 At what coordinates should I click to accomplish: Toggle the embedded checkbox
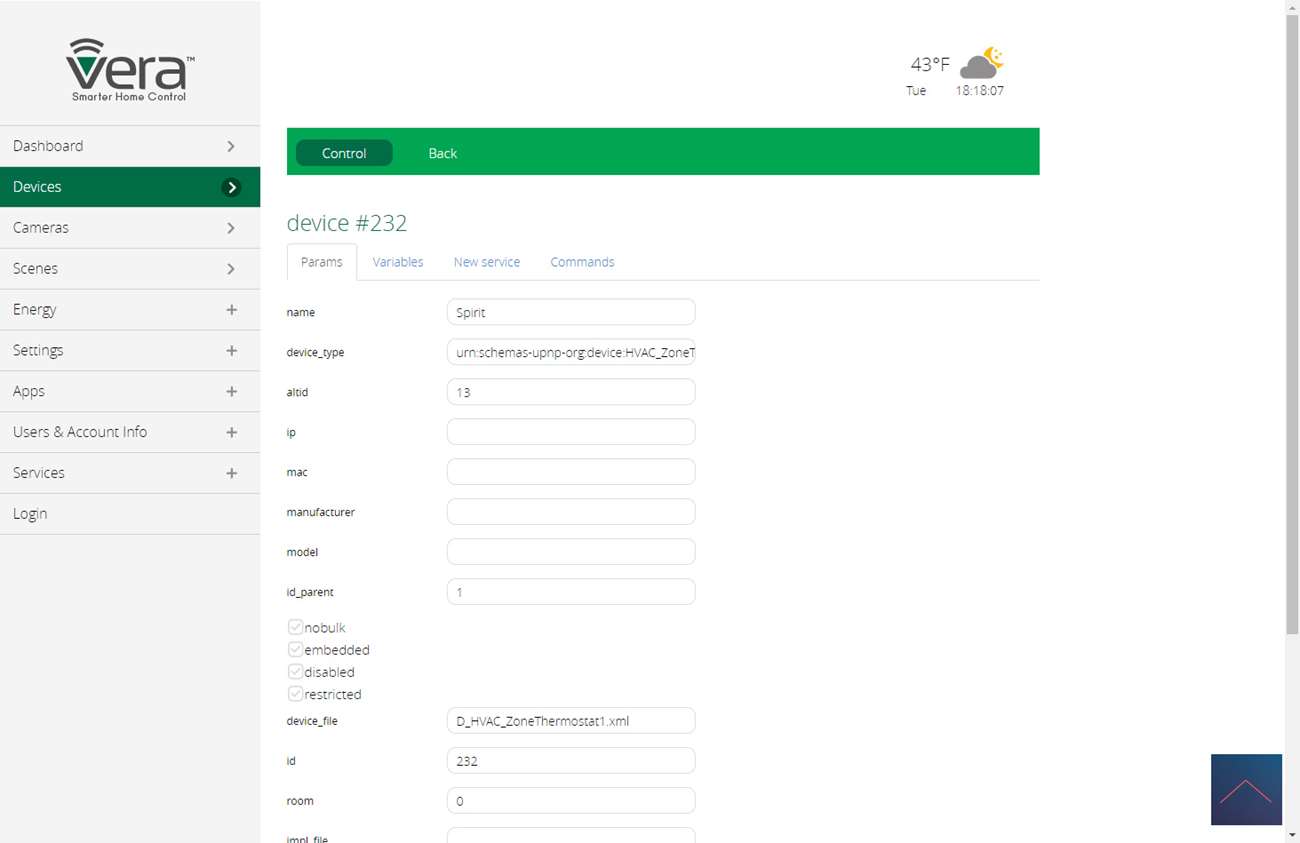(295, 650)
